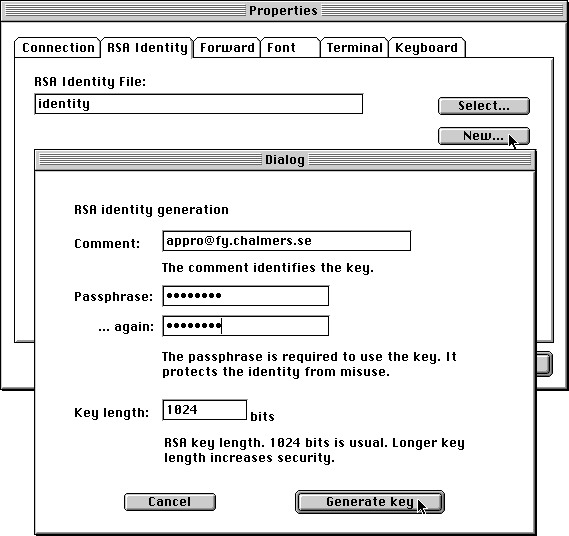Image resolution: width=569 pixels, height=536 pixels.
Task: Click into the Comment field with appro@fy.chalmers.se
Action: [x=287, y=241]
